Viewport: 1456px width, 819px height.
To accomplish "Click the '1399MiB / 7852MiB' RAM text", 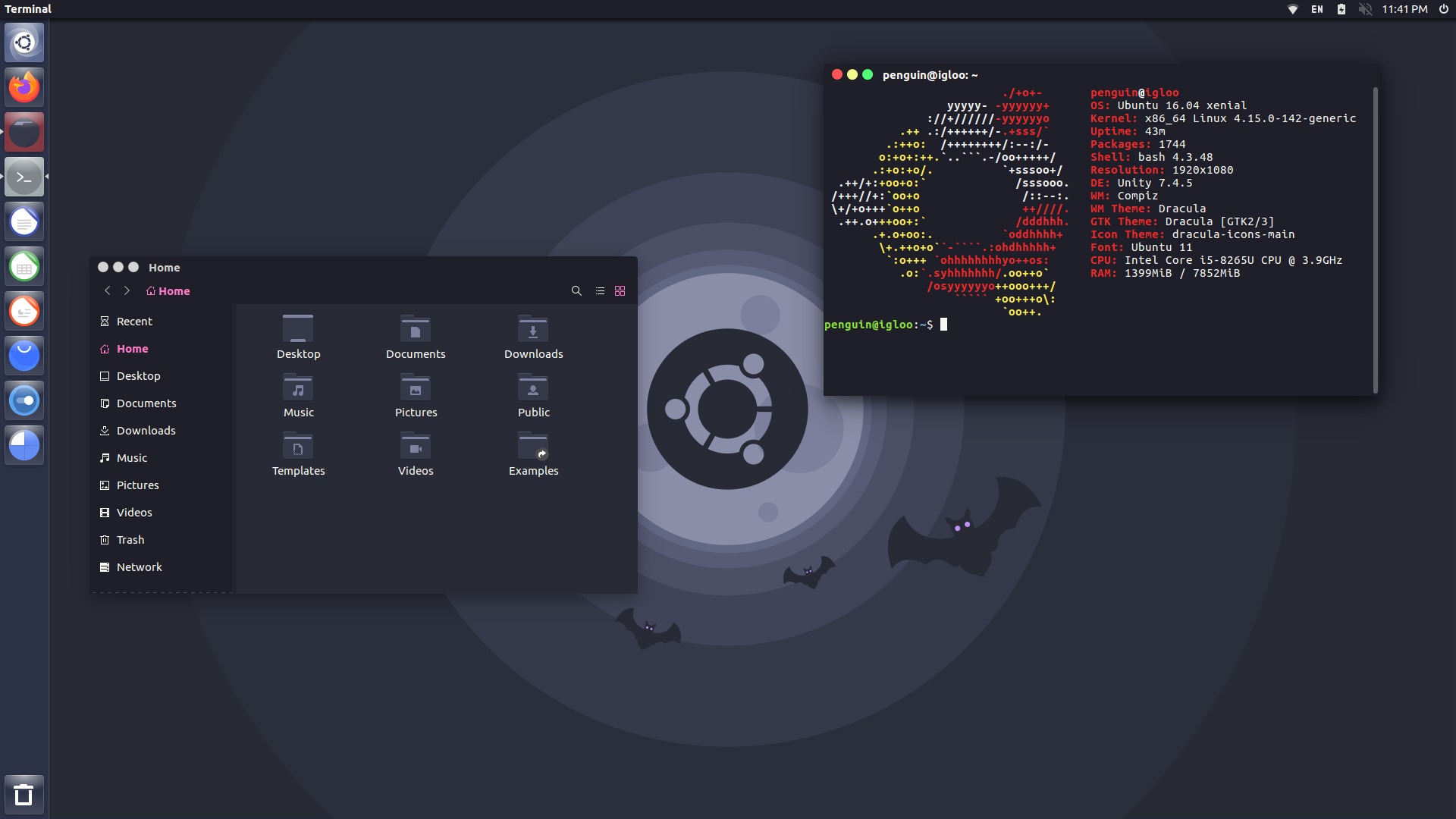I will click(x=1182, y=273).
